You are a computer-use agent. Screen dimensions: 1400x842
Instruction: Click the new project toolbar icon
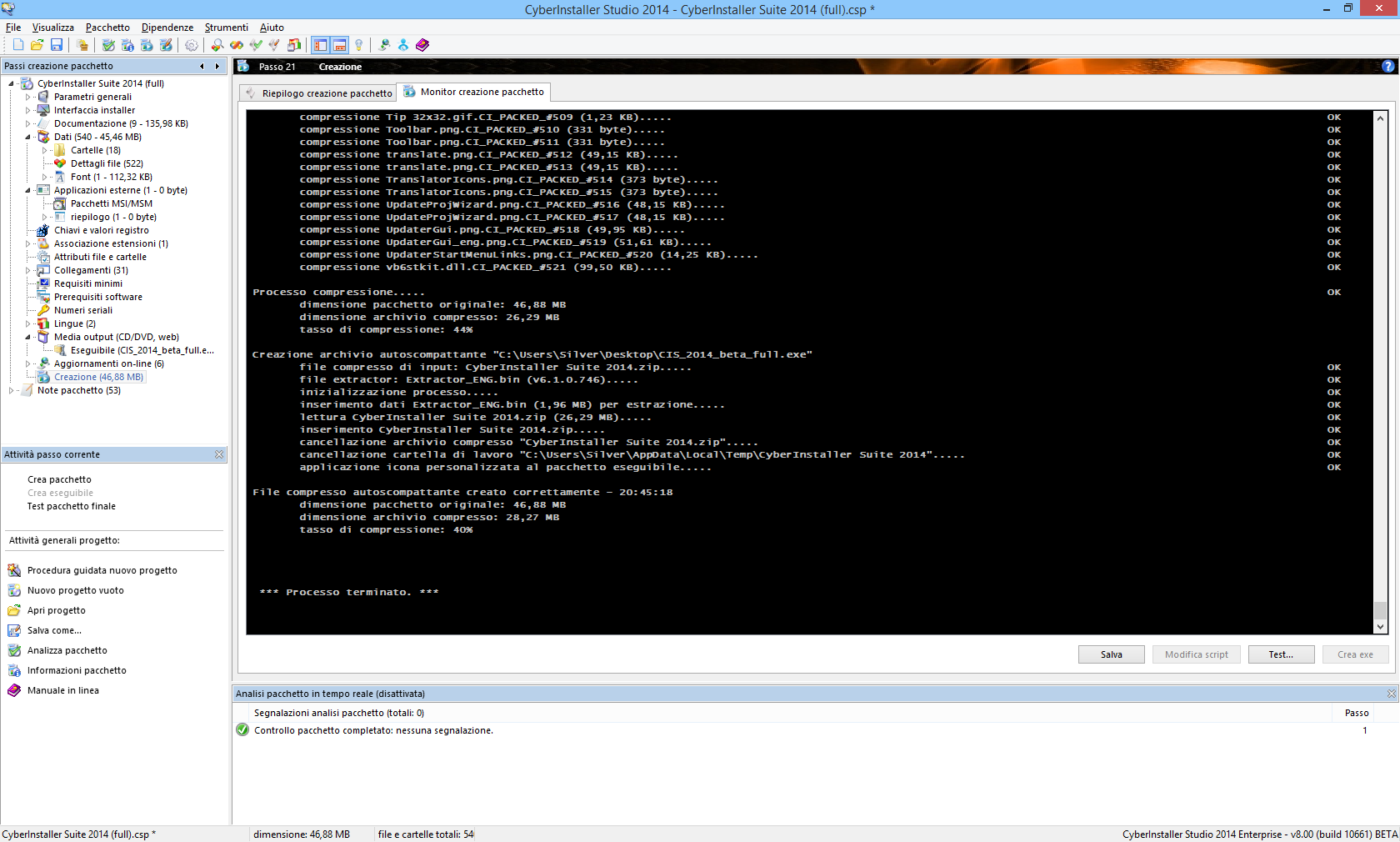coord(17,45)
